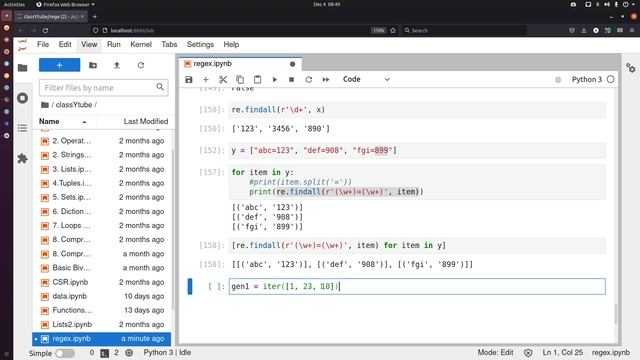Open the Kernel menu
Viewport: 640px width, 360px height.
tap(141, 44)
